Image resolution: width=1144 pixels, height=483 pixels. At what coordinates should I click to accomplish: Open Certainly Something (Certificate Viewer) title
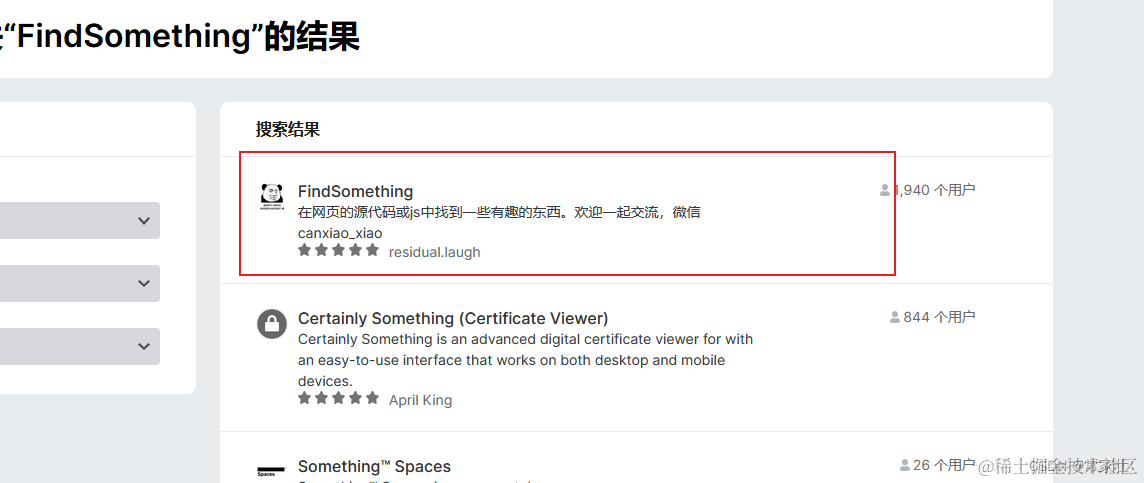(453, 319)
